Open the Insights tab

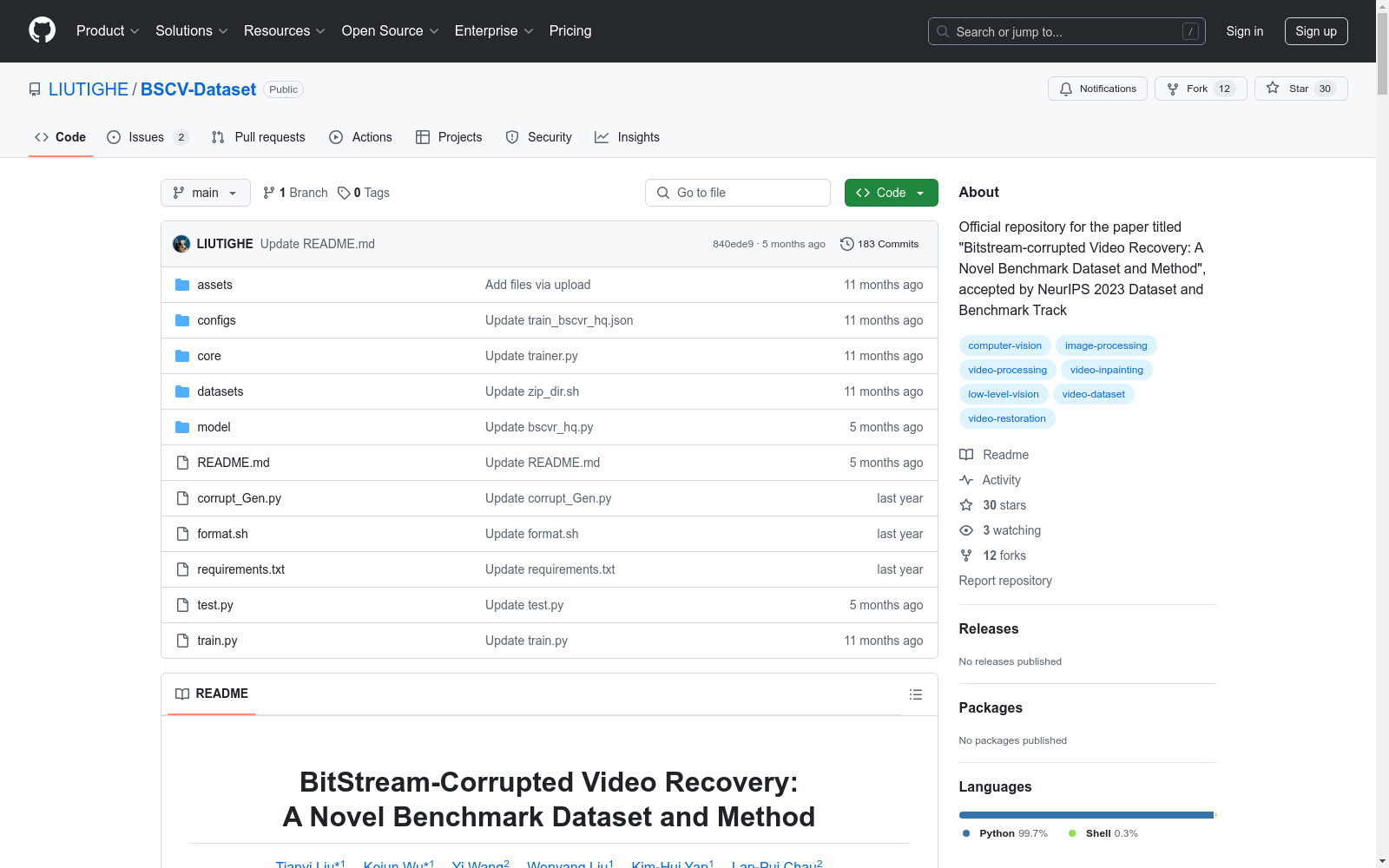tap(627, 137)
